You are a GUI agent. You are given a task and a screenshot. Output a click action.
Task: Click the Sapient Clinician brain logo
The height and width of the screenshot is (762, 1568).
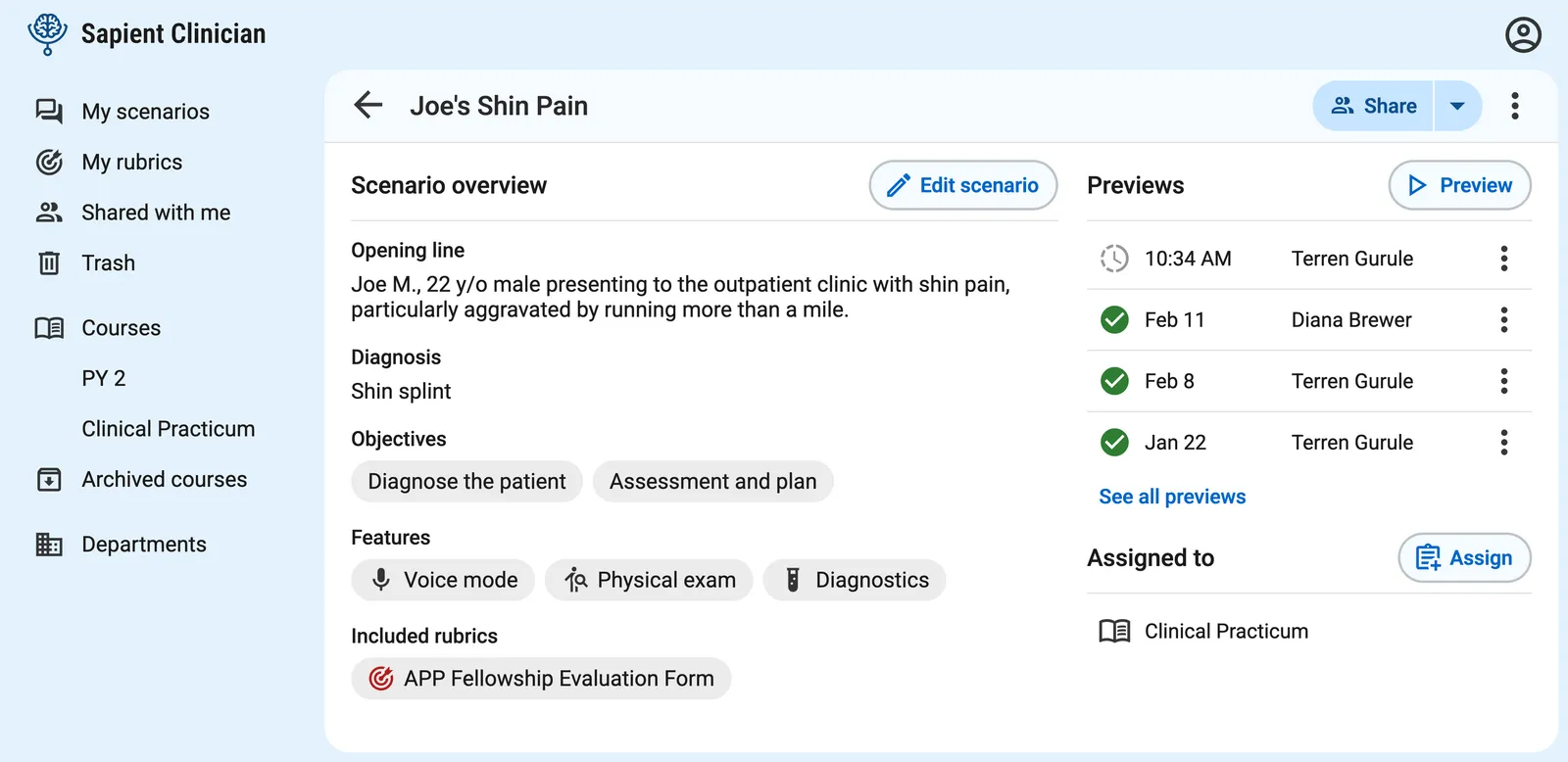pos(46,32)
